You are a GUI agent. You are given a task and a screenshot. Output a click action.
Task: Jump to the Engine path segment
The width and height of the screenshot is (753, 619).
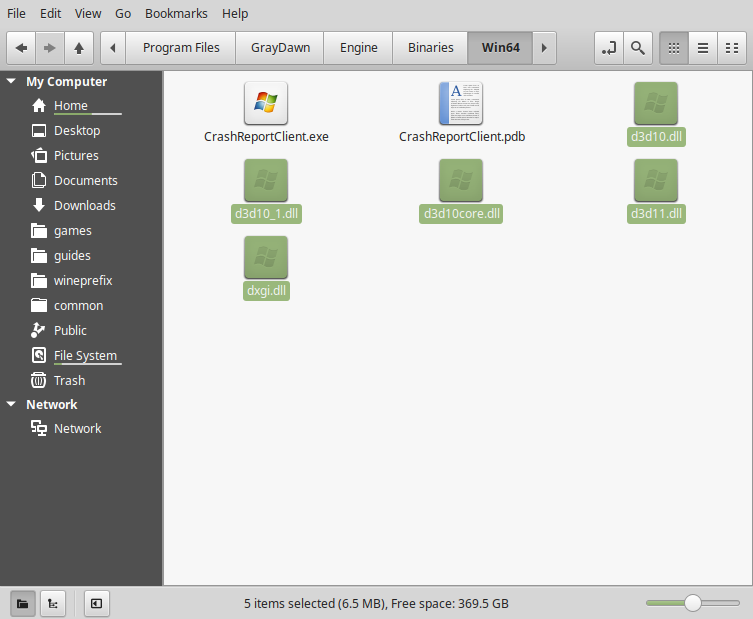click(359, 48)
